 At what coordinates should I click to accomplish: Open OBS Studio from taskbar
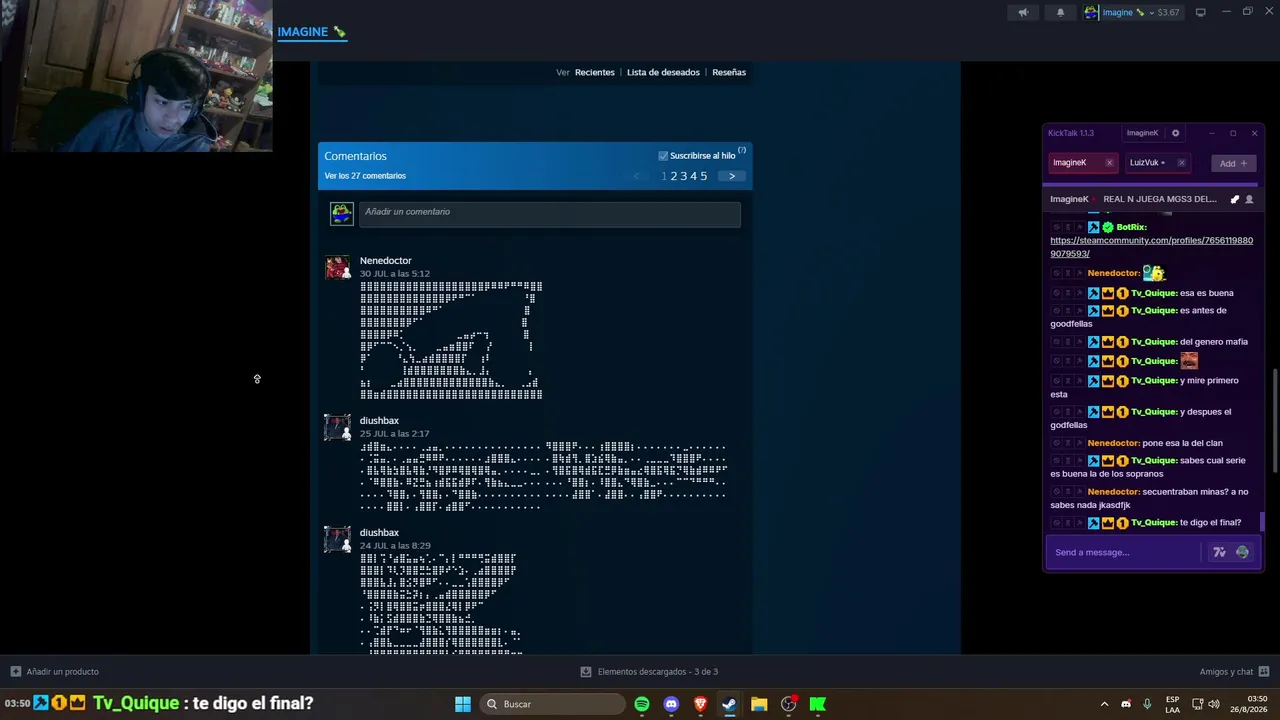[788, 704]
